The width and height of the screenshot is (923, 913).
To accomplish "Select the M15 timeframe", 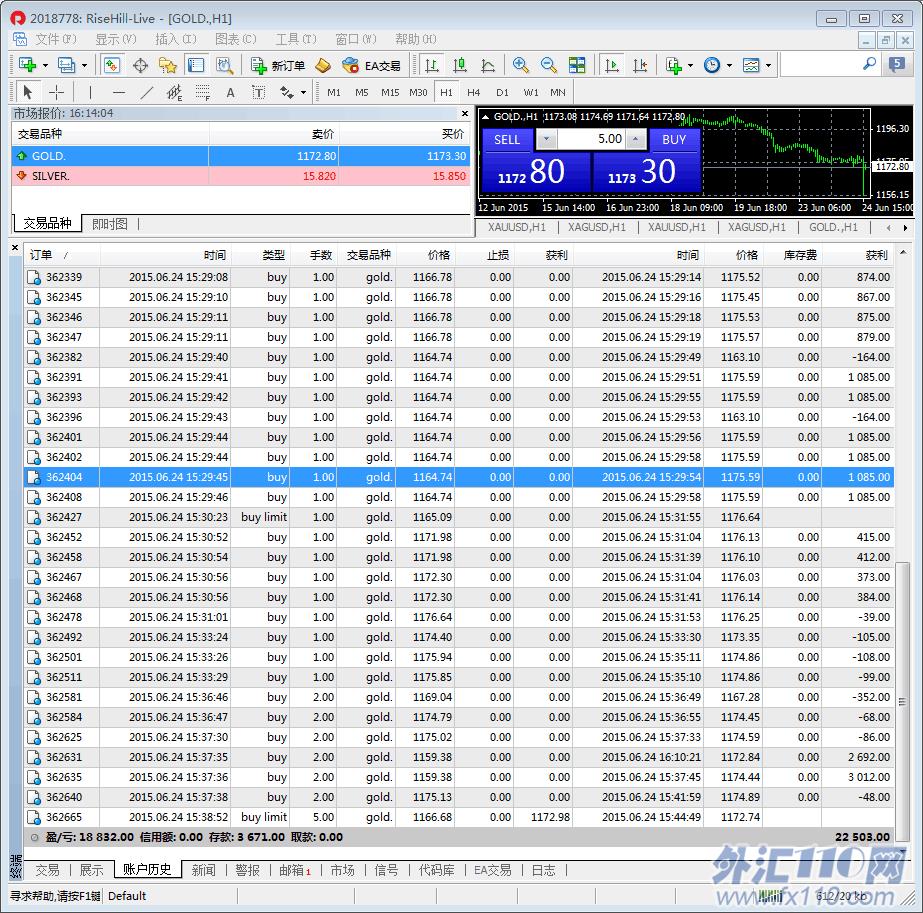I will click(390, 92).
